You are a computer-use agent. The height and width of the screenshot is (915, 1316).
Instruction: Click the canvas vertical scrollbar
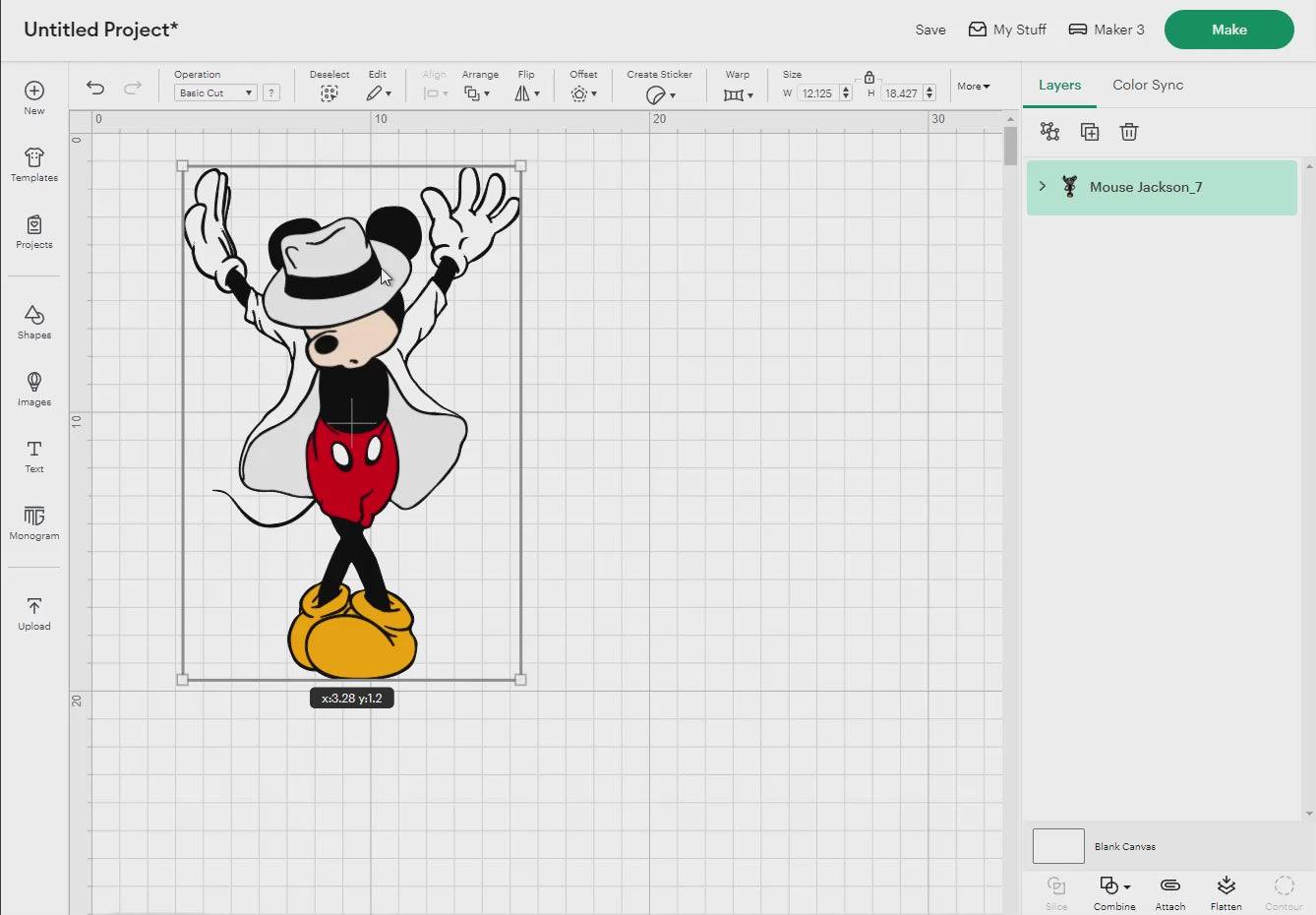click(1010, 147)
